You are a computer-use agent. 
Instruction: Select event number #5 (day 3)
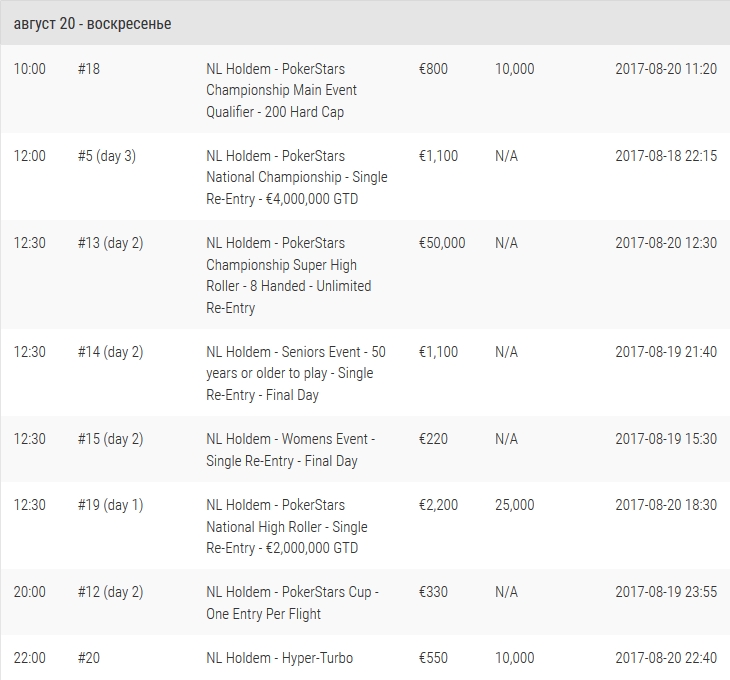(x=107, y=156)
